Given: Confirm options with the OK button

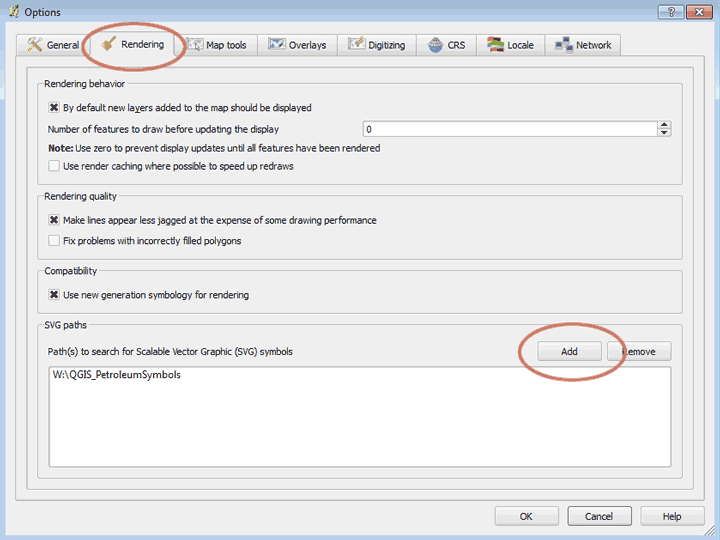Looking at the screenshot, I should click(526, 516).
